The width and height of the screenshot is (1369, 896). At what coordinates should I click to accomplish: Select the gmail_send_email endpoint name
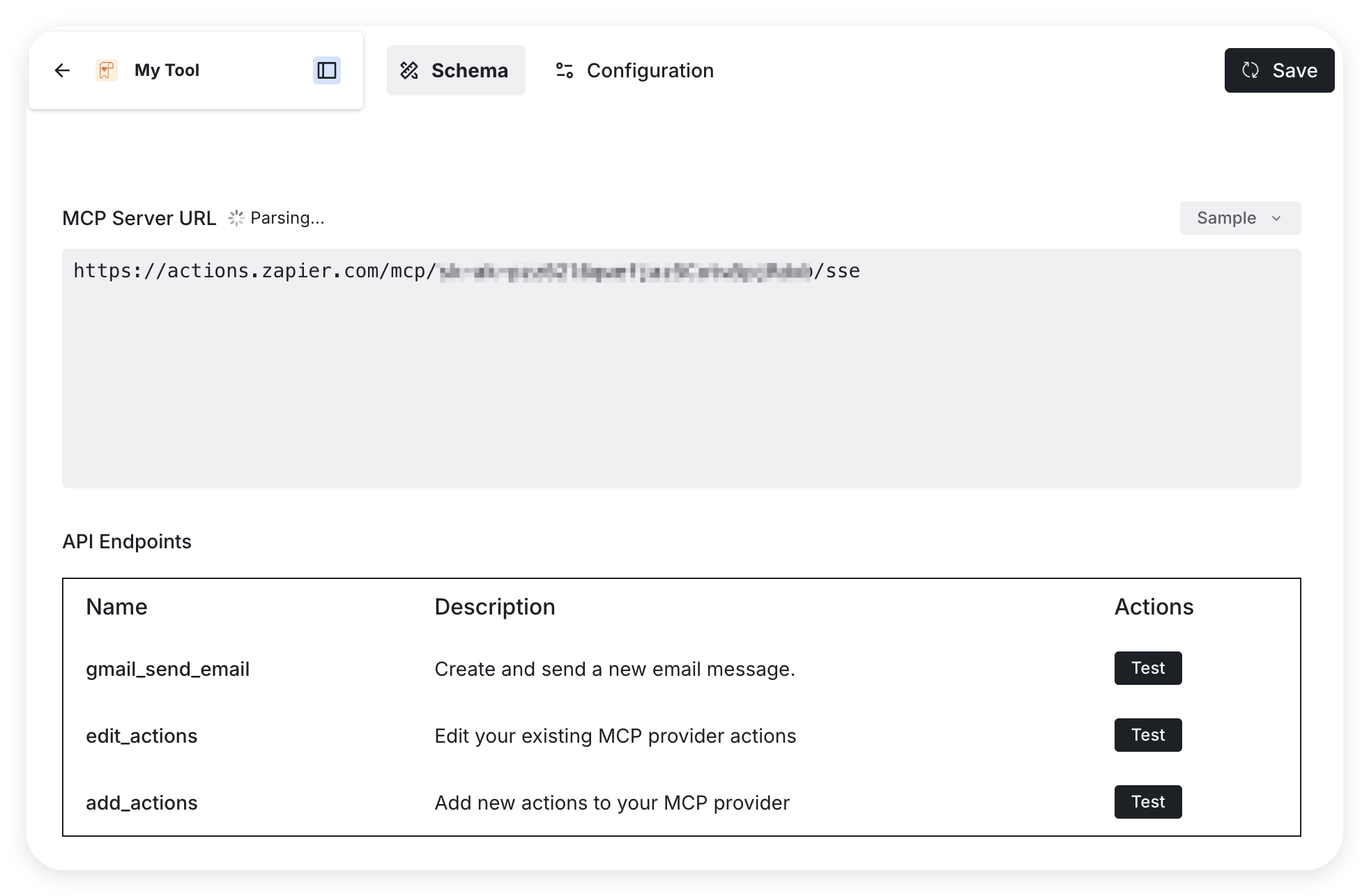(x=167, y=669)
